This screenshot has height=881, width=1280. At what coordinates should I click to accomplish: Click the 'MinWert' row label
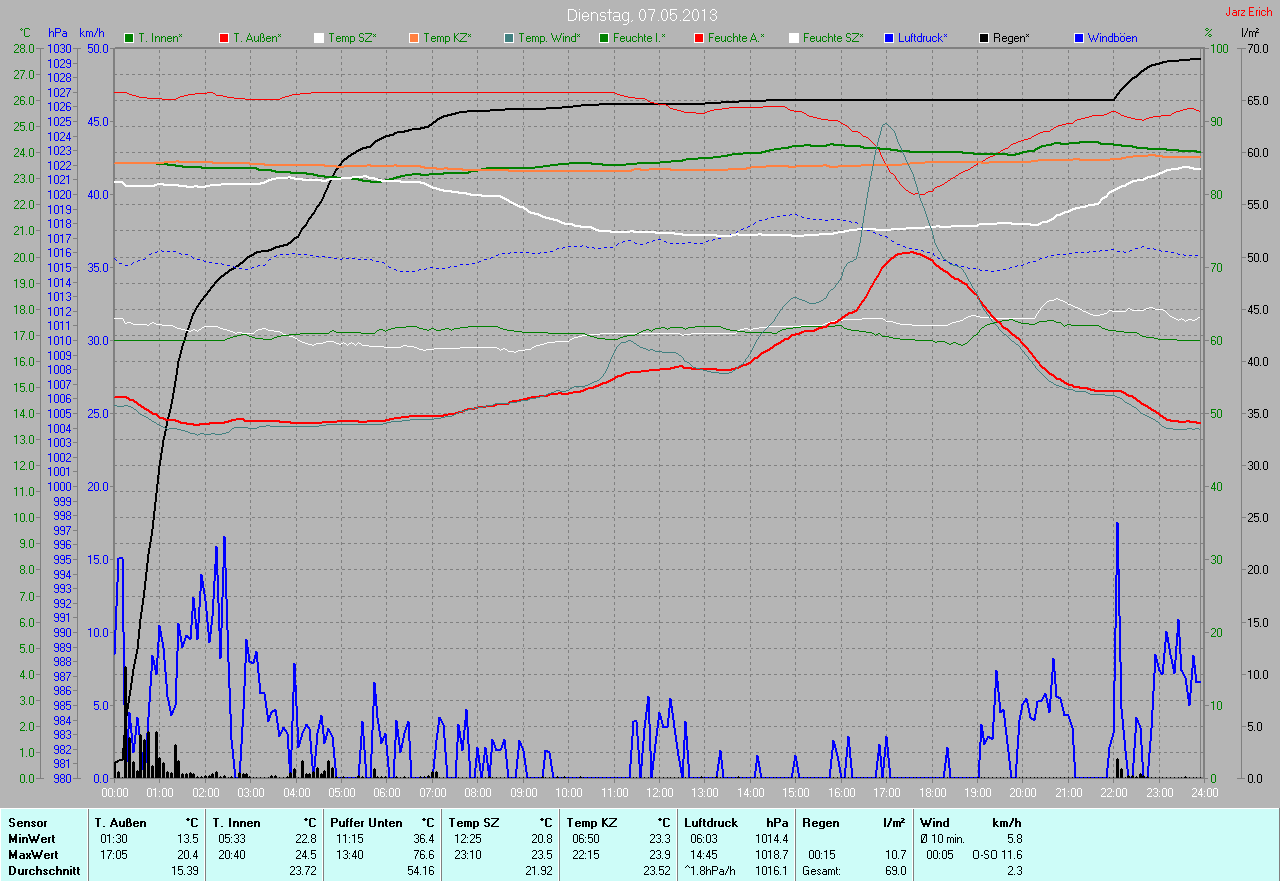coord(32,838)
